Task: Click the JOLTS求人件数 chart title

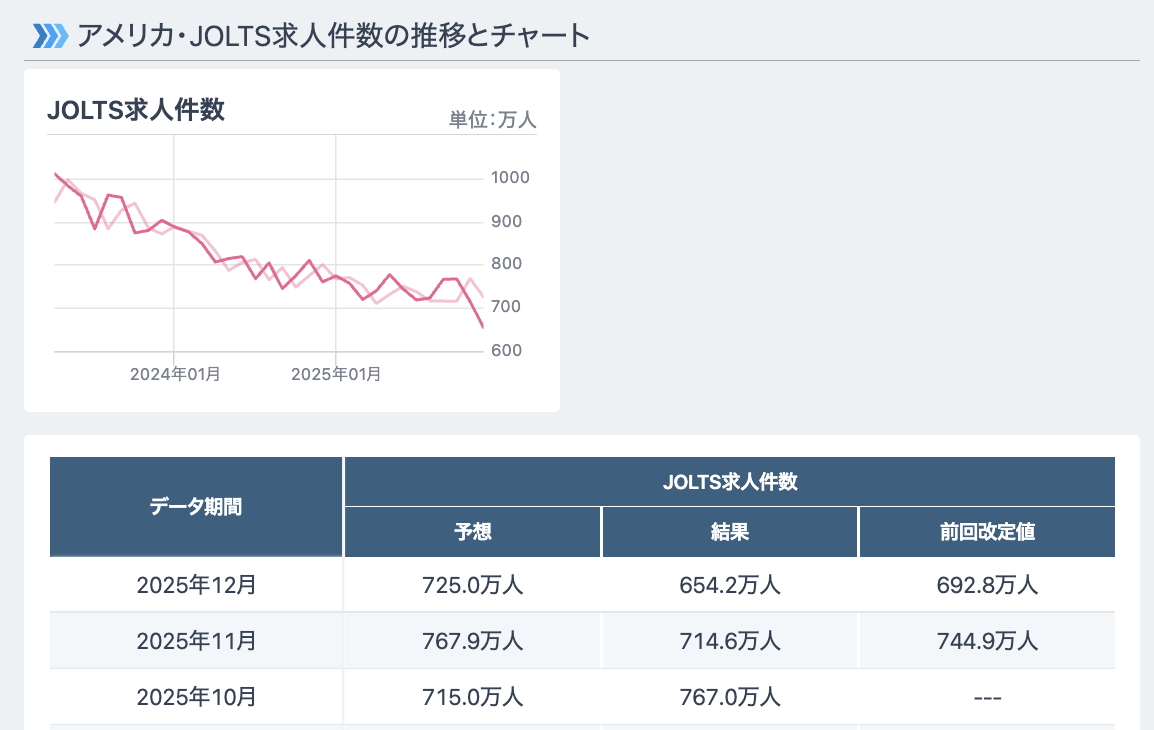Action: (136, 110)
